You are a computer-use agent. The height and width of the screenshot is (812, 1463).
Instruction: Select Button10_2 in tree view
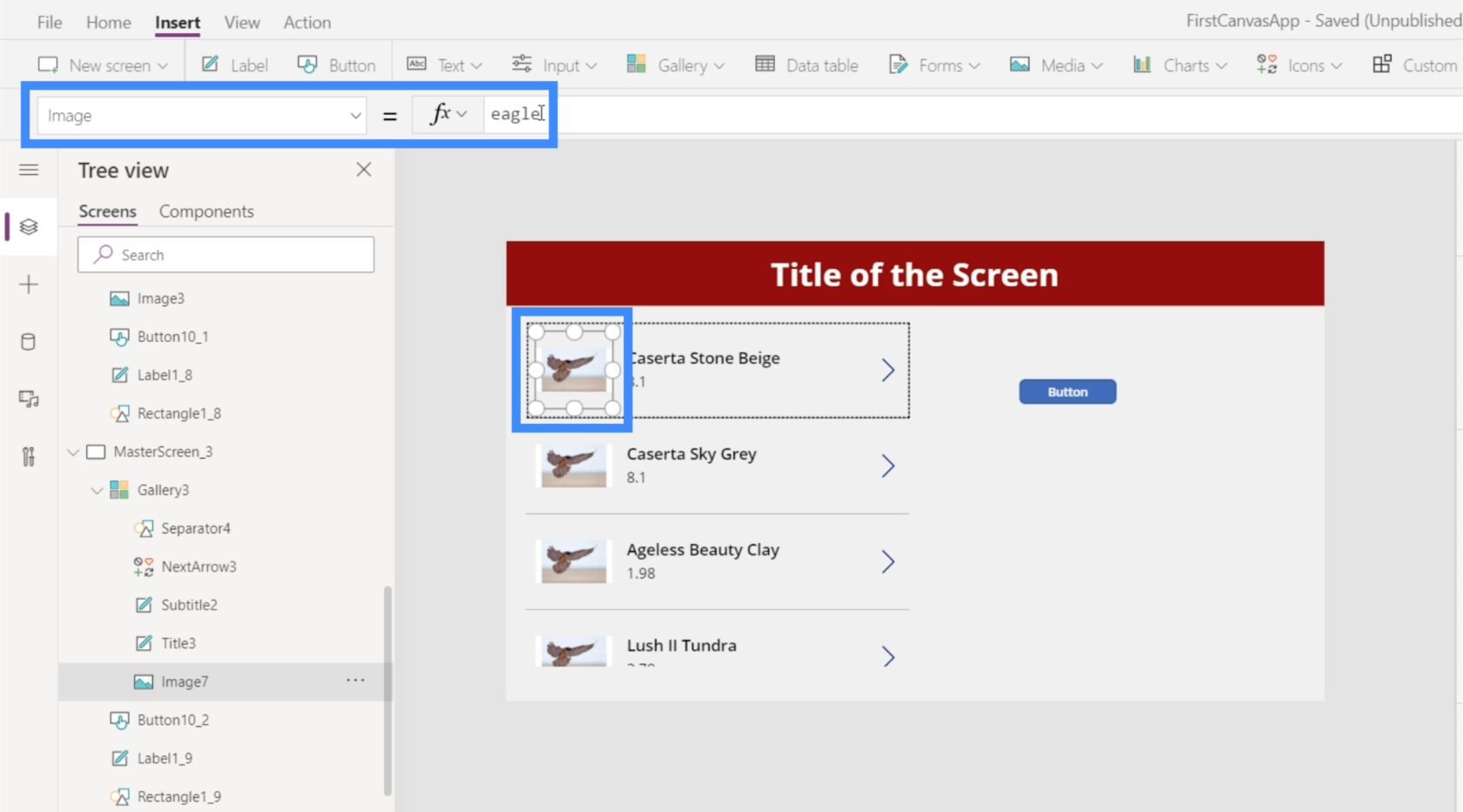click(x=172, y=720)
